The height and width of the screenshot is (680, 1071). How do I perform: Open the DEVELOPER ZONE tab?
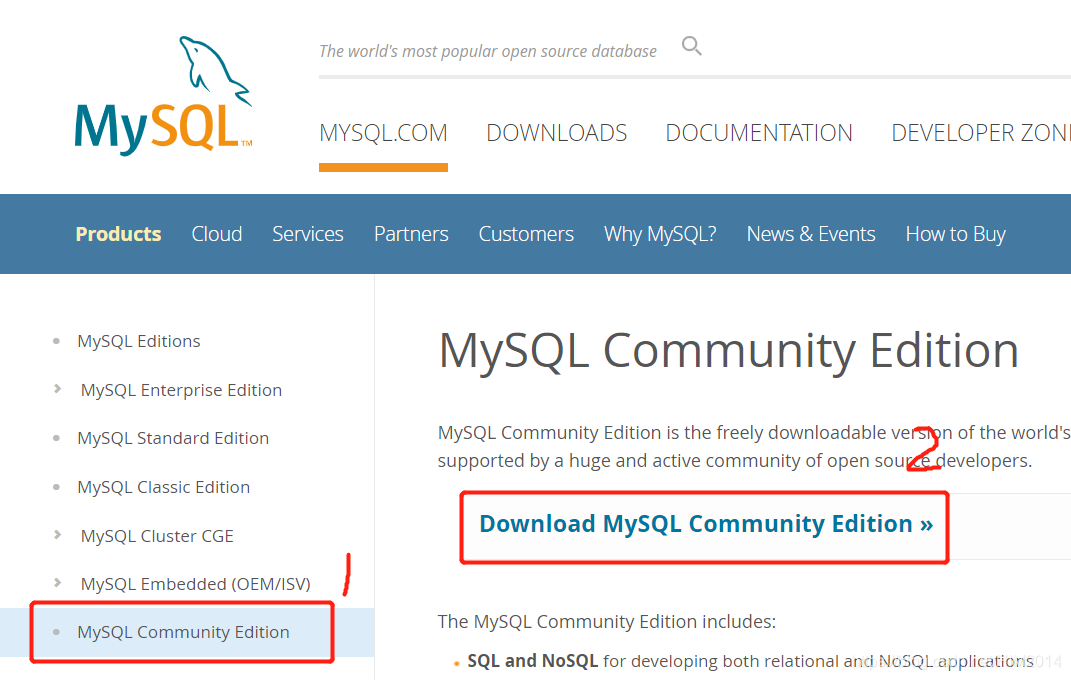click(x=981, y=132)
